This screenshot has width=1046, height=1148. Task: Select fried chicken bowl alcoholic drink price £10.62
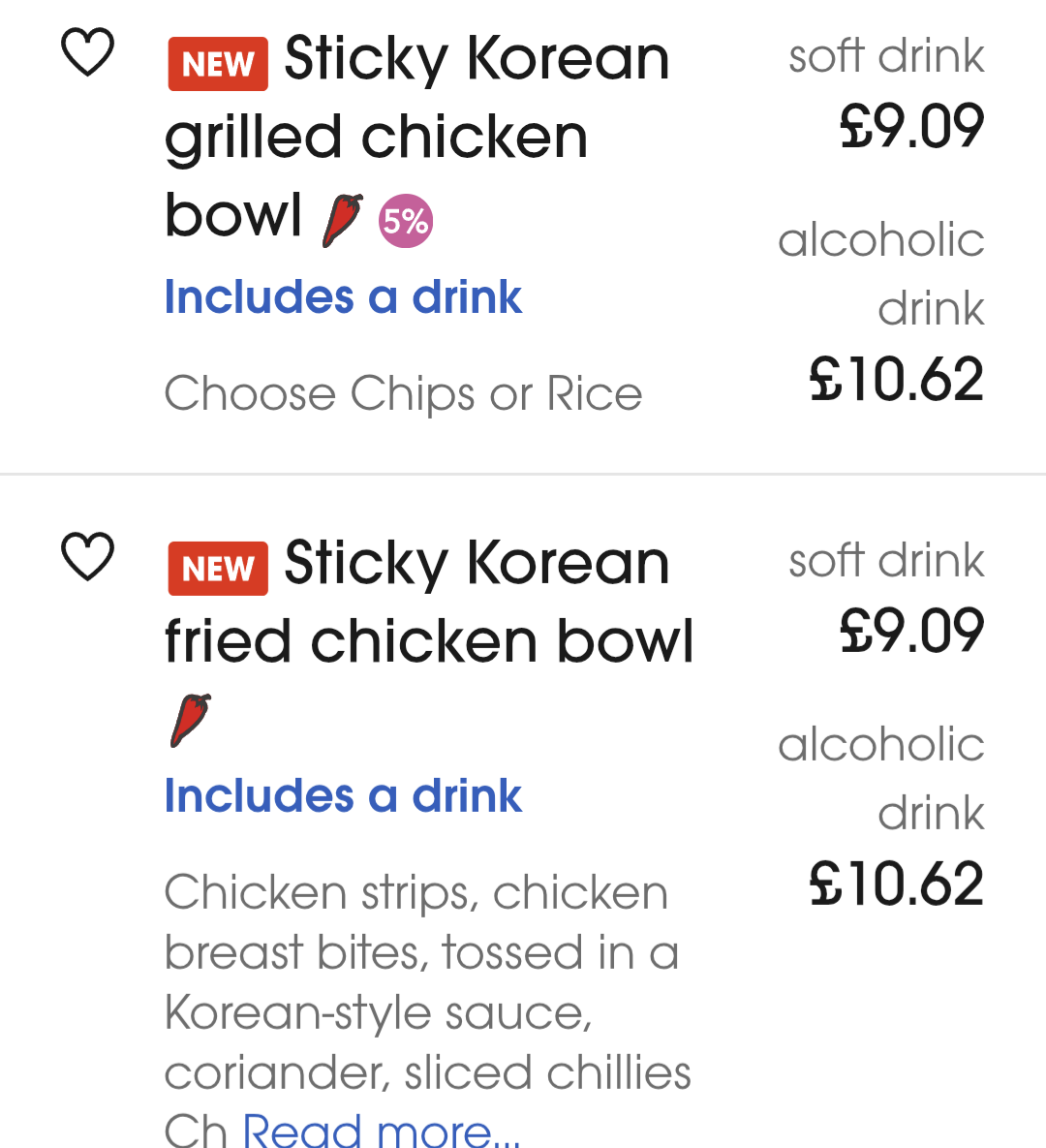(x=897, y=884)
